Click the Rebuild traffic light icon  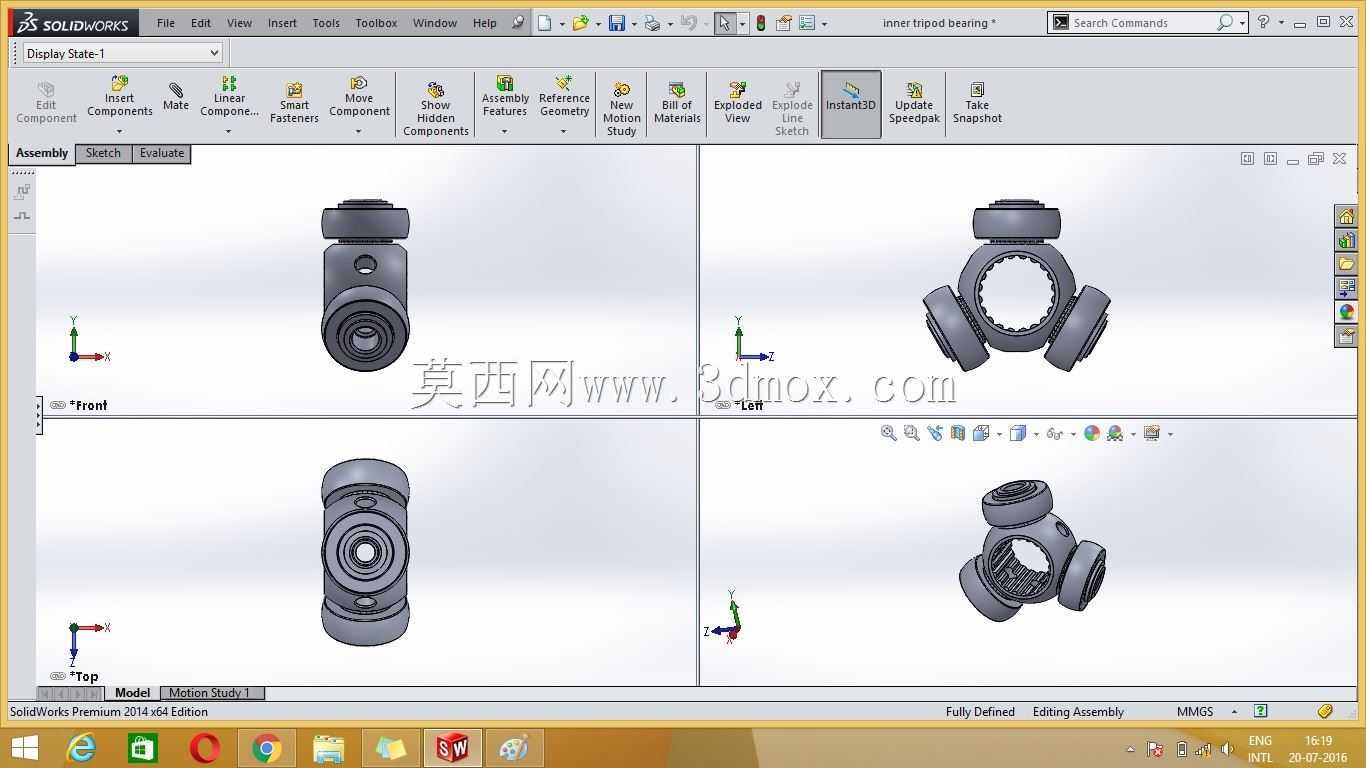(760, 22)
